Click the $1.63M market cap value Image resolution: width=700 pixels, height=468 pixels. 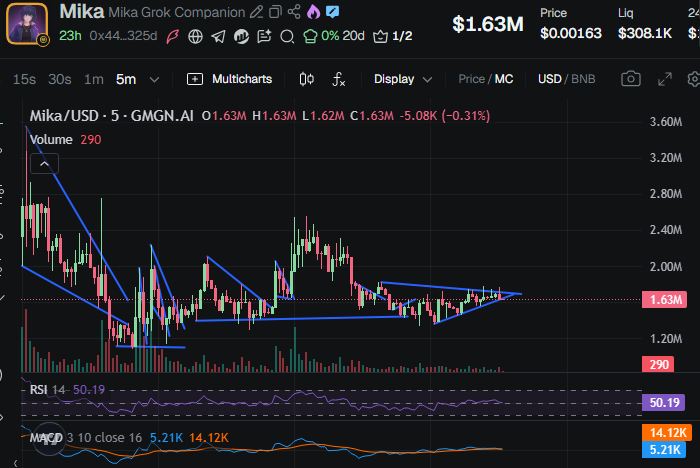(488, 24)
